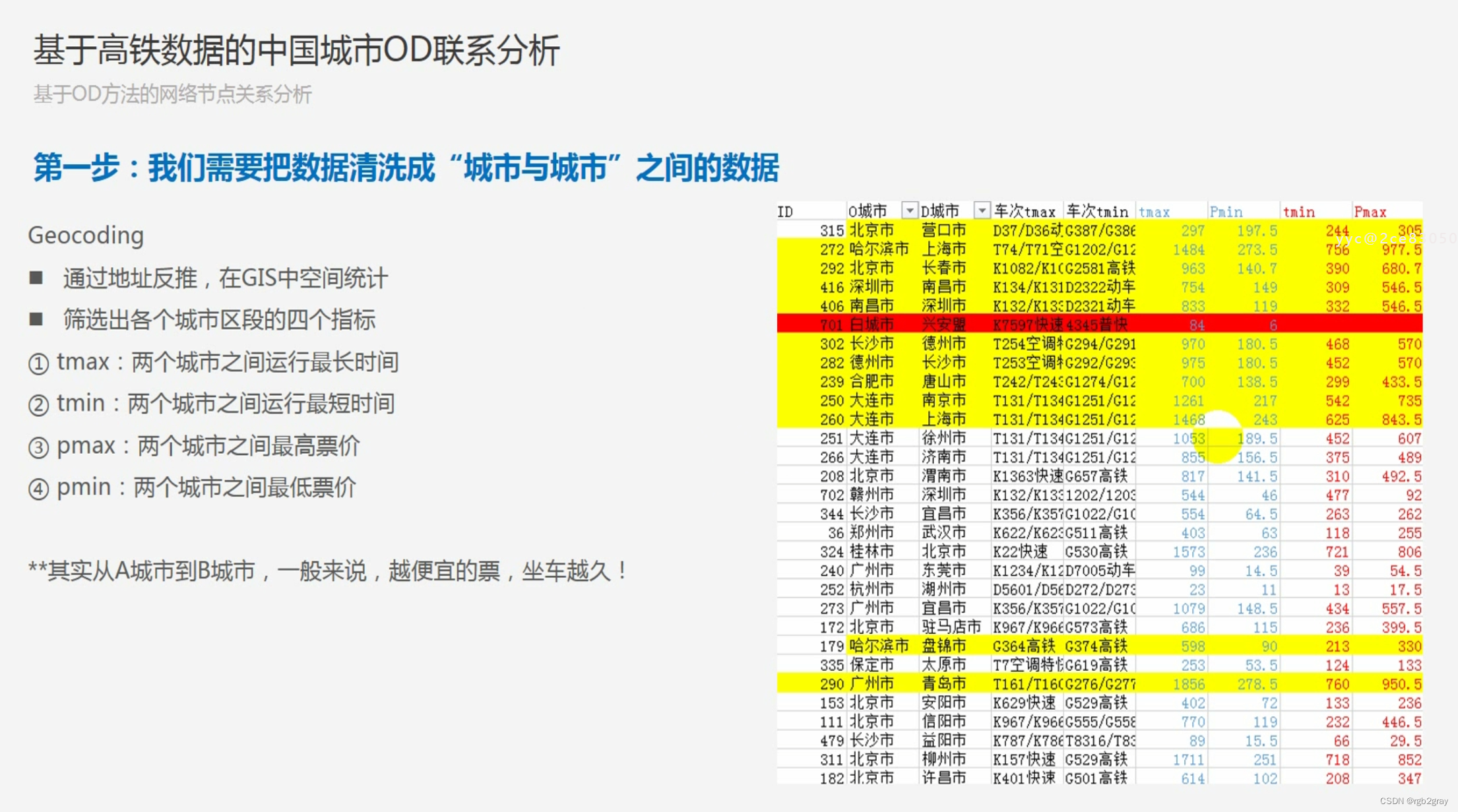Click the 盘锦市 cell in row 179

943,646
